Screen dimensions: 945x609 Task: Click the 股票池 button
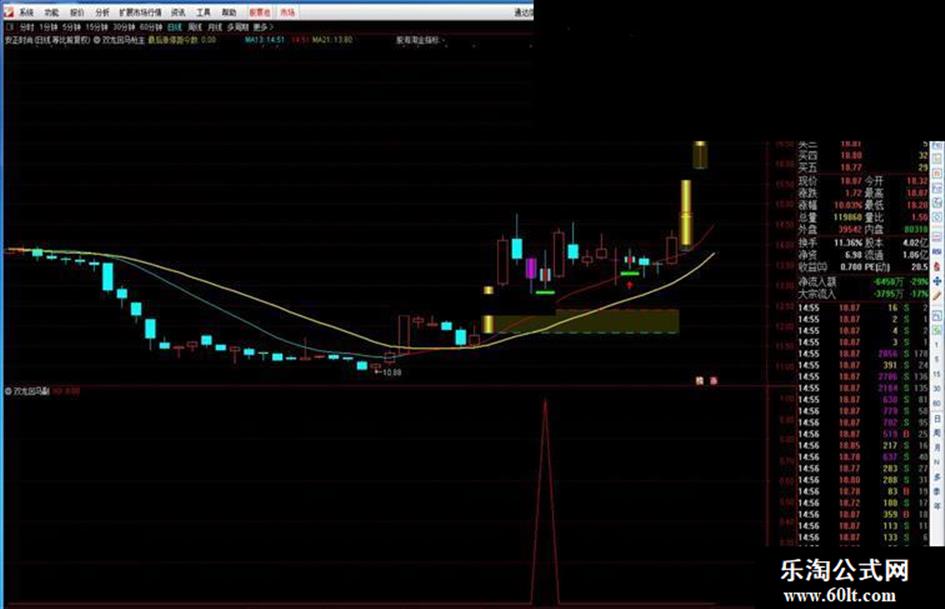click(260, 12)
